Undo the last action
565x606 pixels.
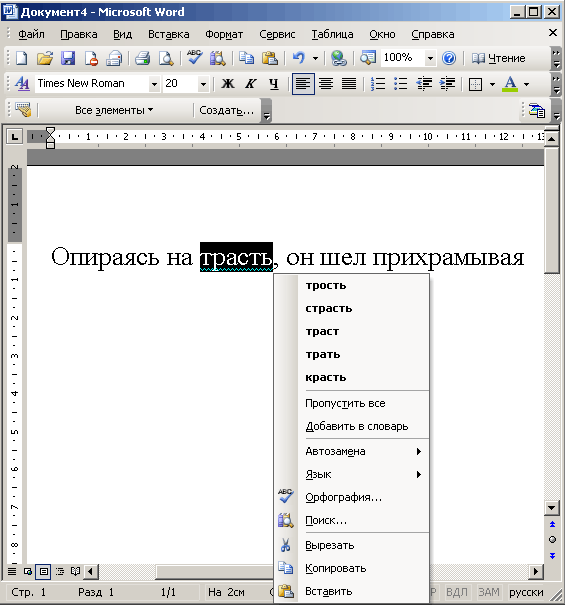coord(298,58)
